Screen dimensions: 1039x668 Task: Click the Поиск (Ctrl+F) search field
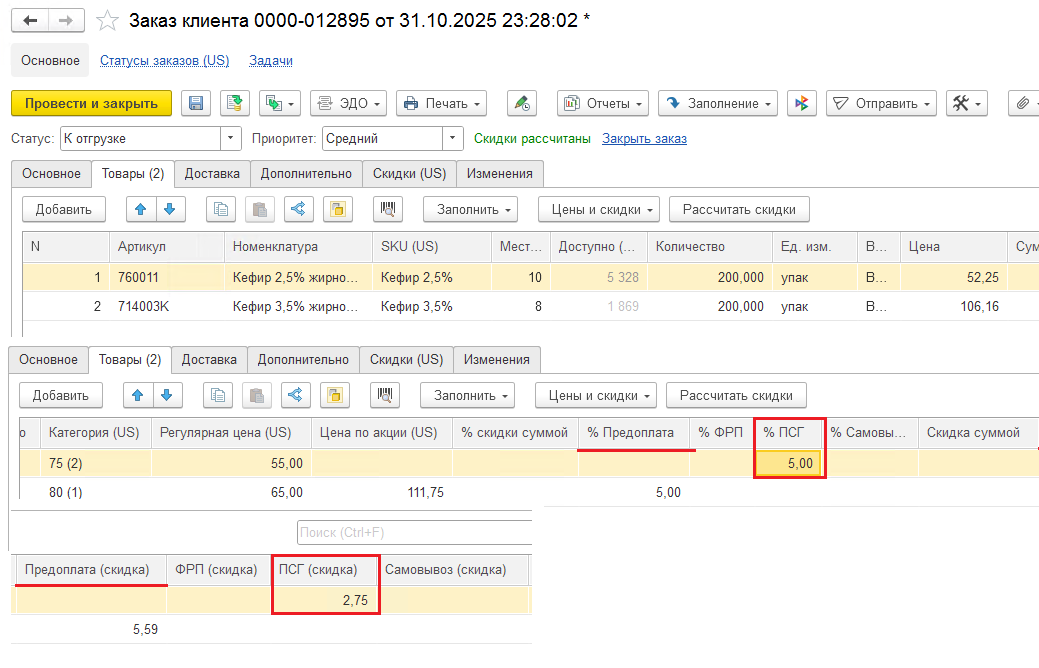414,531
